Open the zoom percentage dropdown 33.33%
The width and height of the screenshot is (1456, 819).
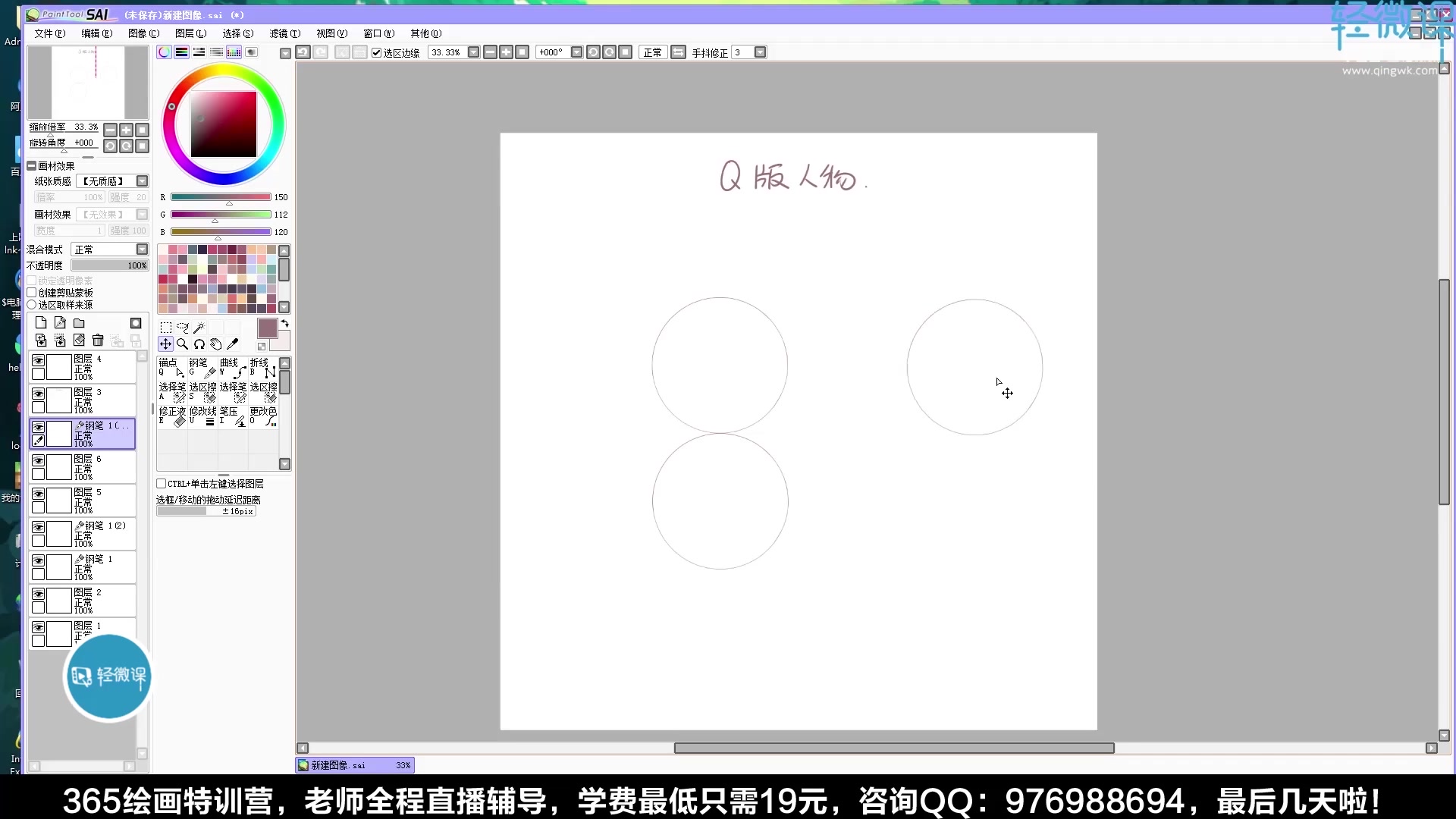tap(473, 52)
